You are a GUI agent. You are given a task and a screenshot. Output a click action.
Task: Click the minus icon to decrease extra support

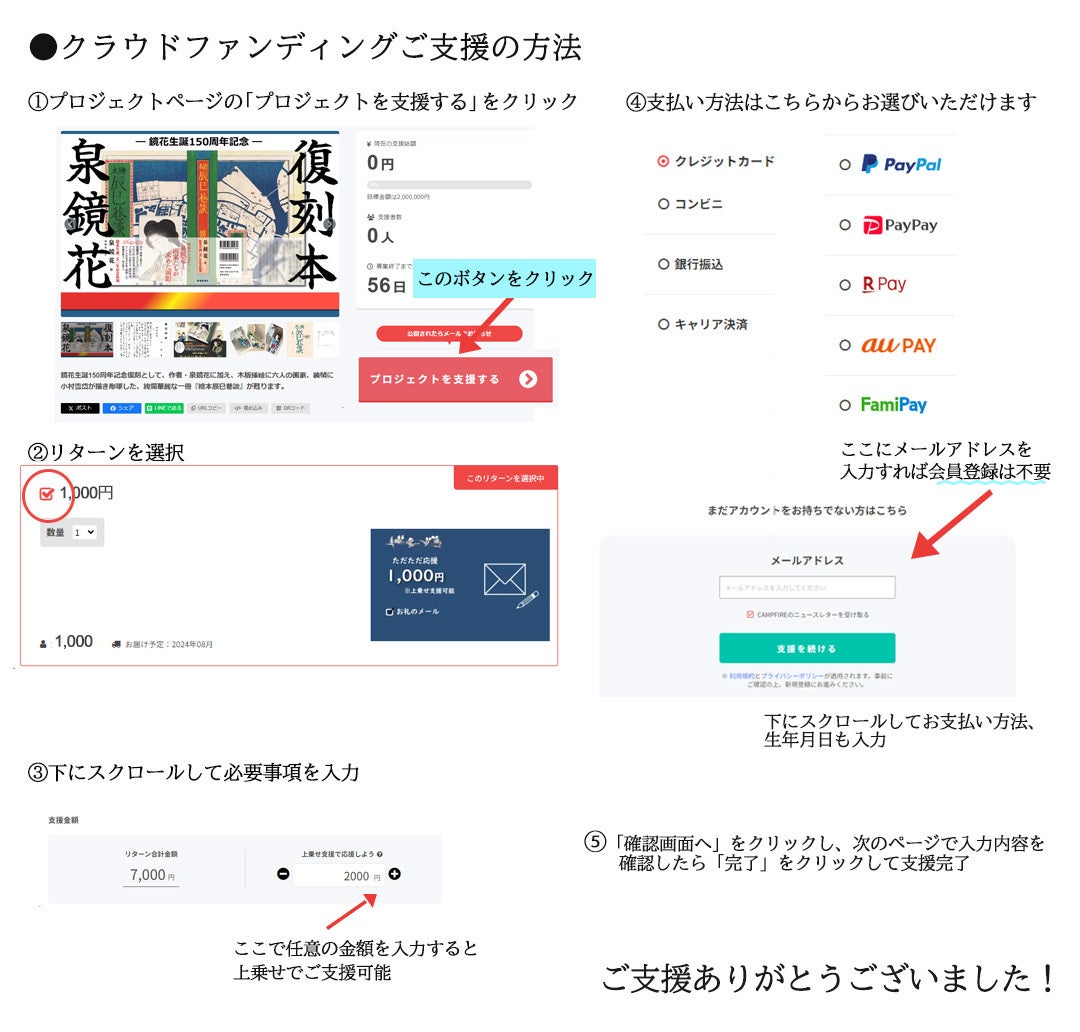click(284, 874)
